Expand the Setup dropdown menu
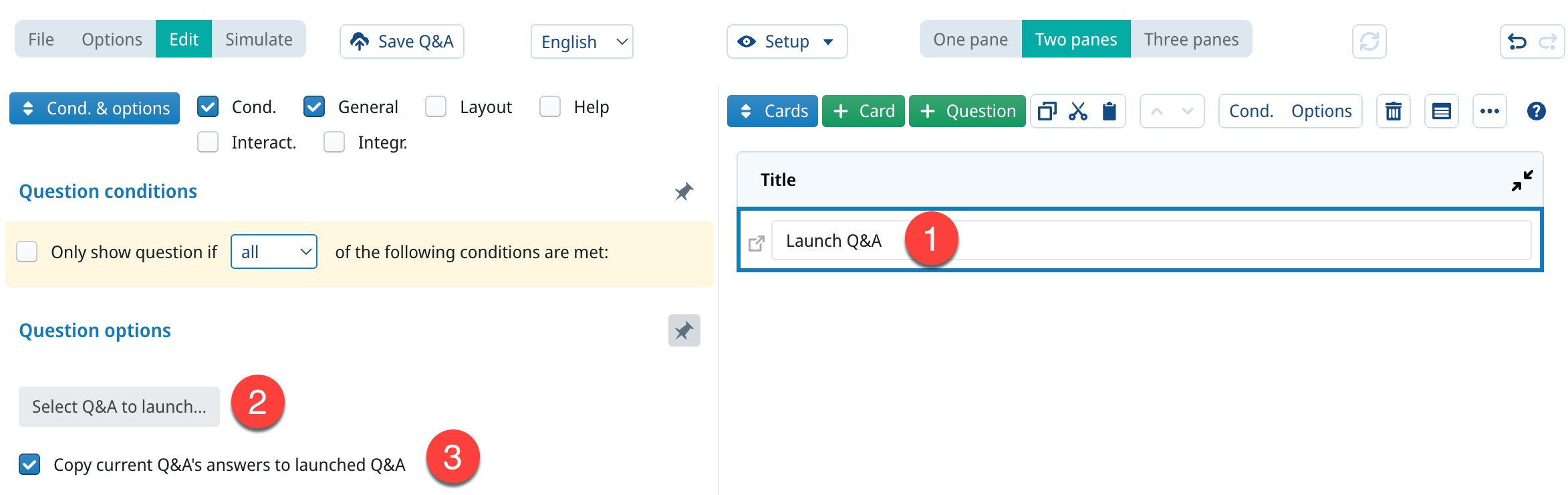The image size is (1568, 495). point(787,41)
